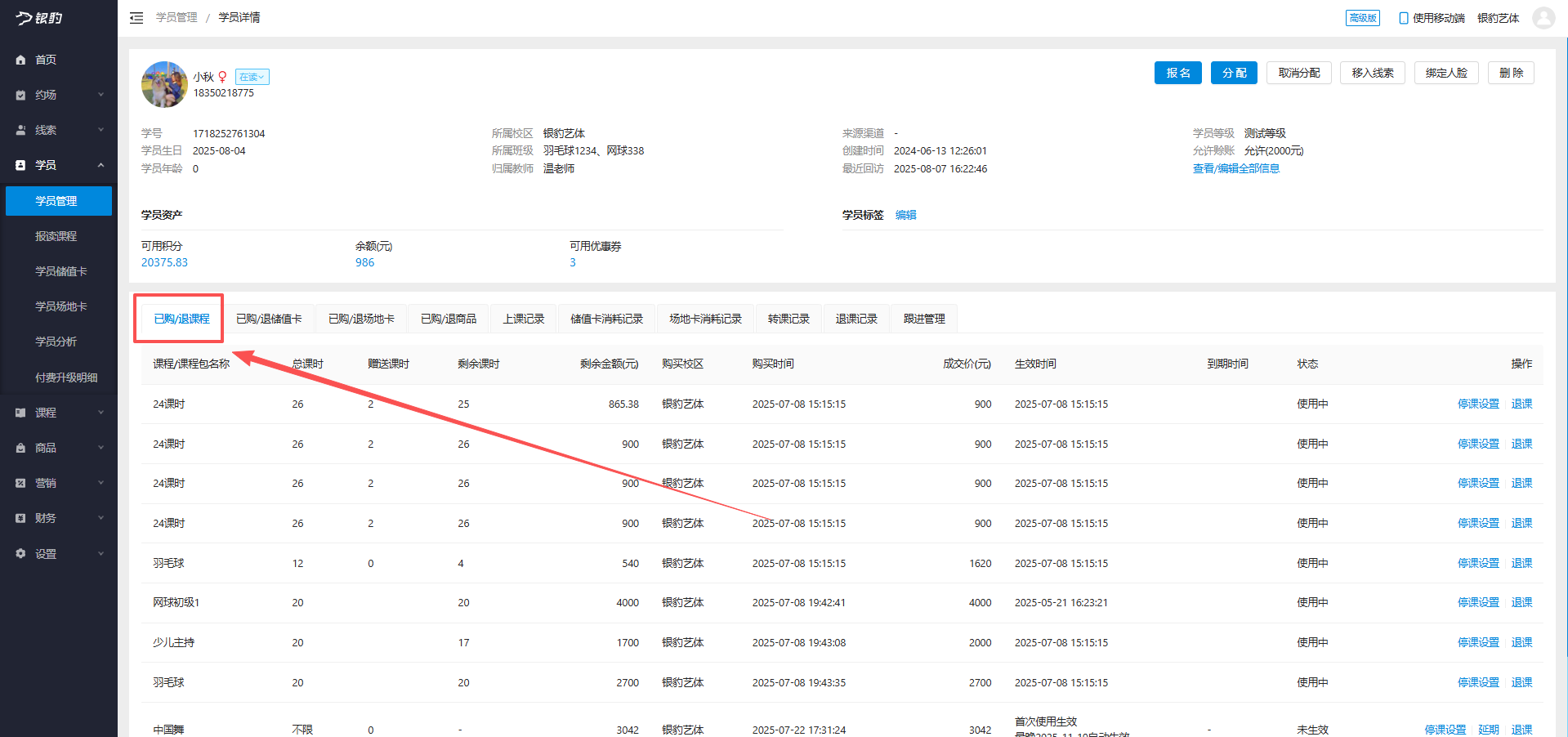Open 查看/编辑全部信息 link
The height and width of the screenshot is (737, 1568).
(x=1235, y=168)
